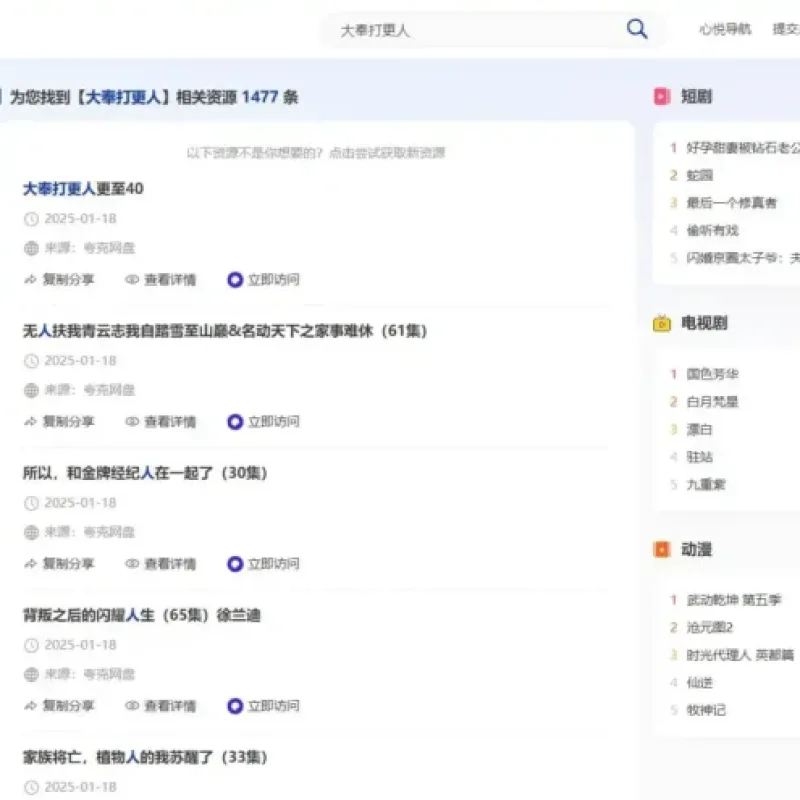
Task: Click the share arrow icon under 大奉打更人更至40
Action: [x=31, y=280]
